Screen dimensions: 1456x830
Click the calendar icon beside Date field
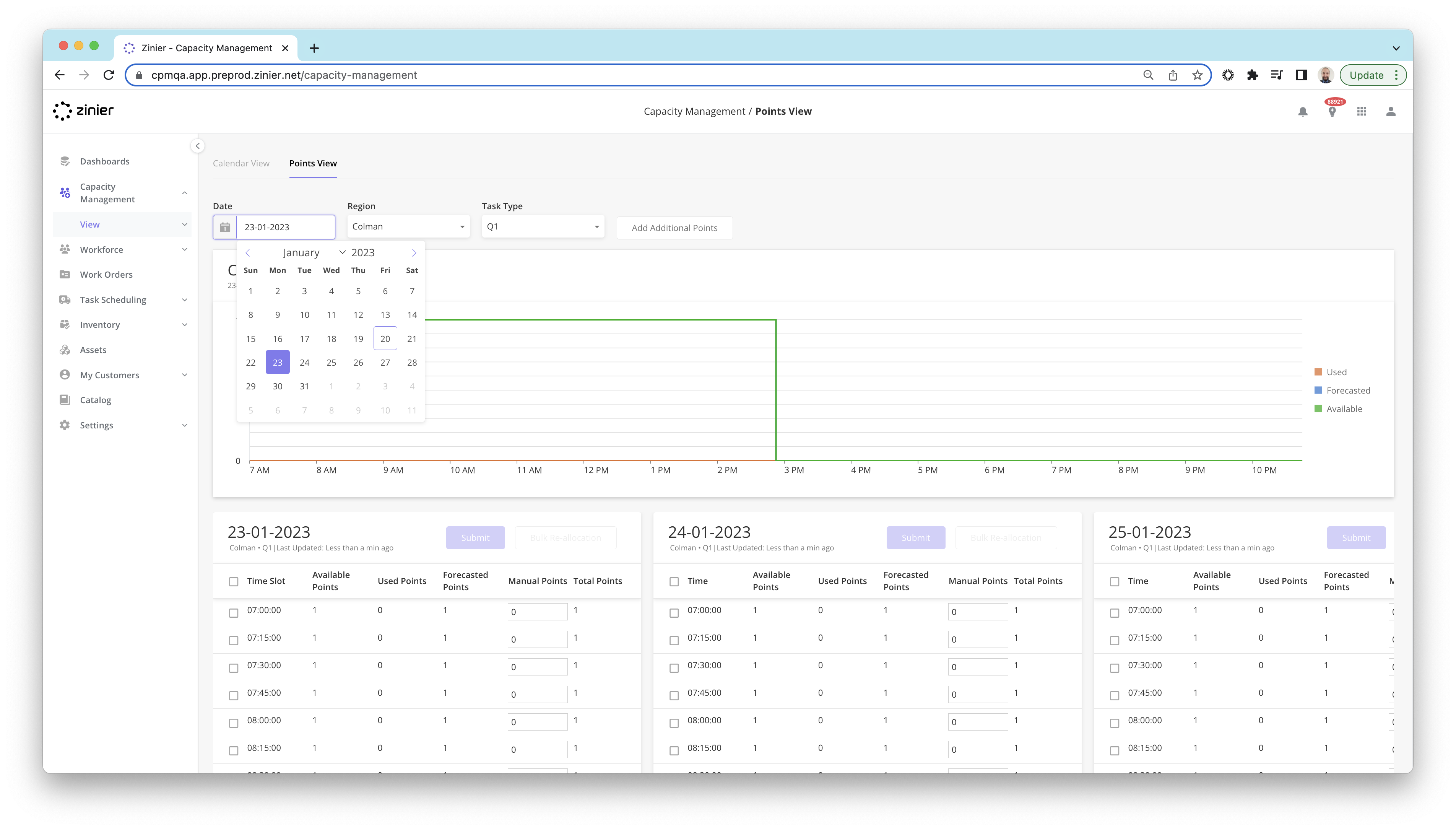point(225,228)
